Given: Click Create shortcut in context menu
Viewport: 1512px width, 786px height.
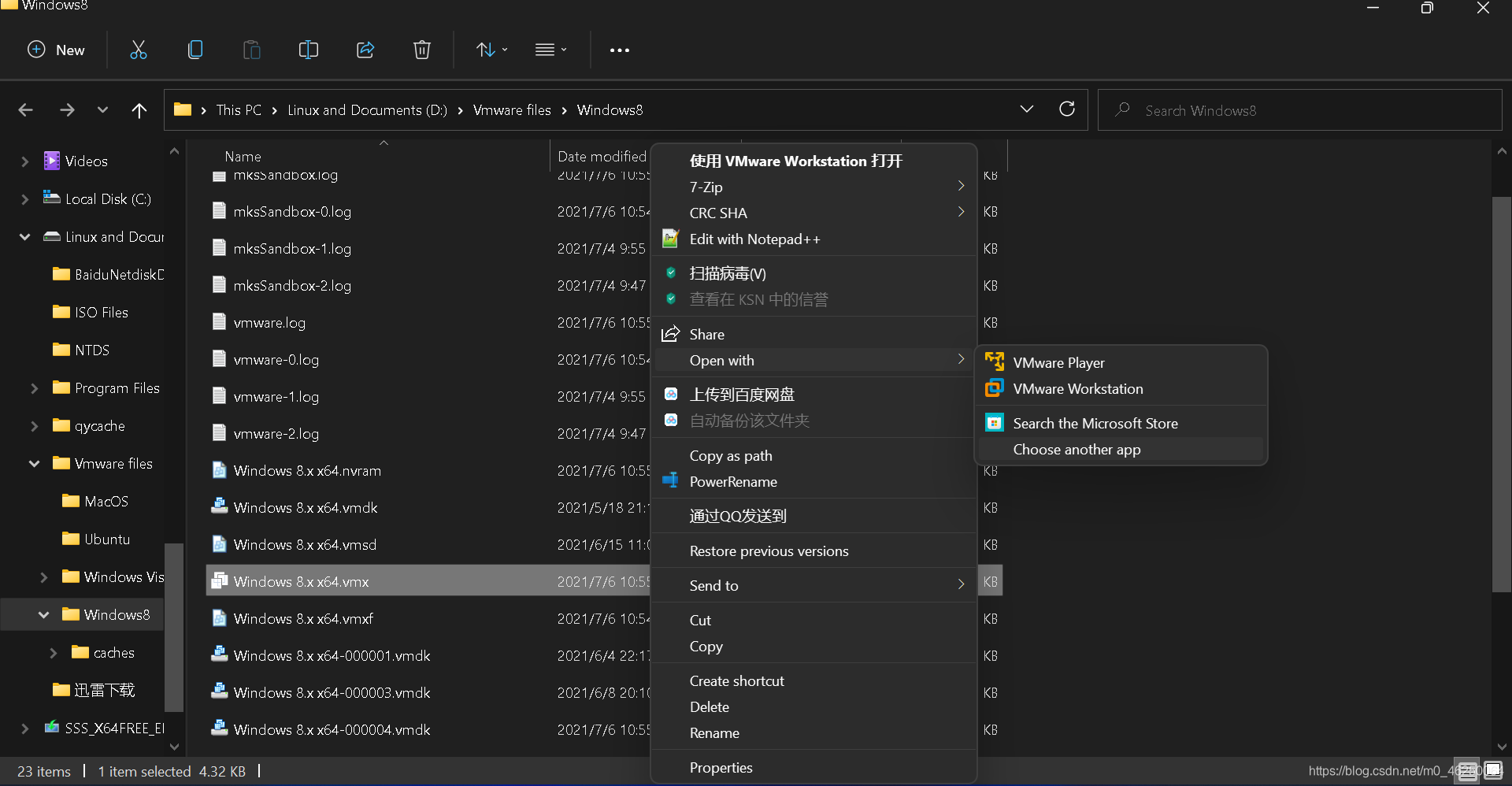Looking at the screenshot, I should tap(814, 680).
